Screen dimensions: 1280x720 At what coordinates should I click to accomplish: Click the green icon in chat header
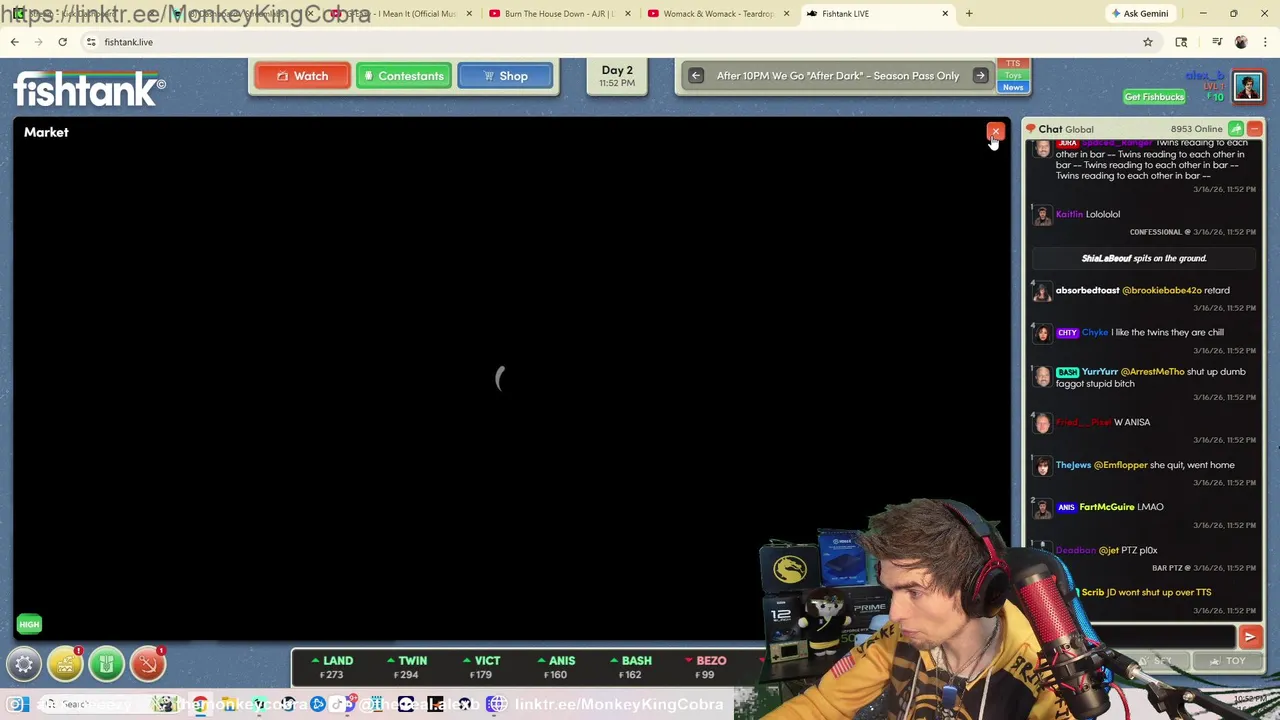(1236, 129)
